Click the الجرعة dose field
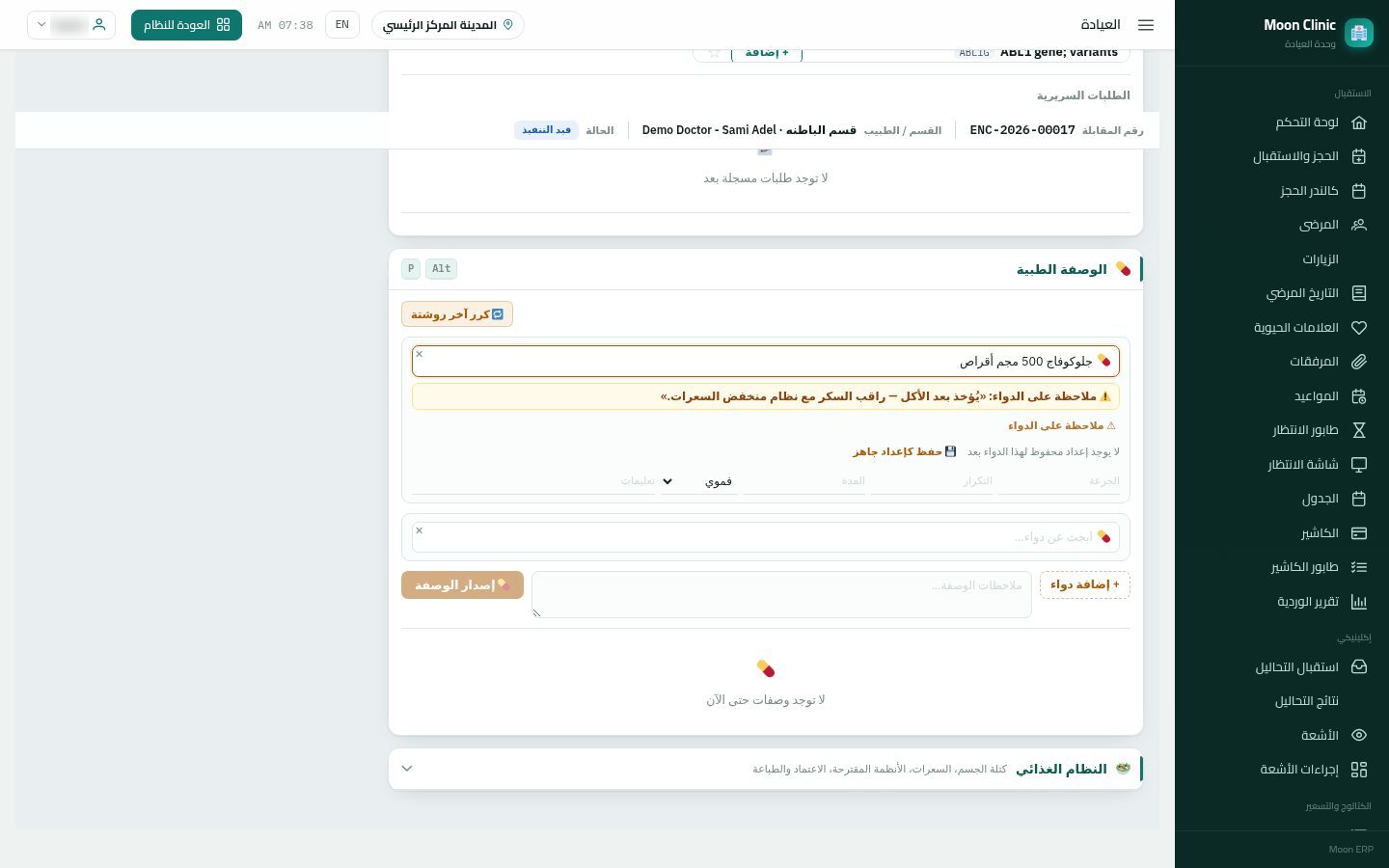Screen dimensions: 1389x868 coord(1058,480)
